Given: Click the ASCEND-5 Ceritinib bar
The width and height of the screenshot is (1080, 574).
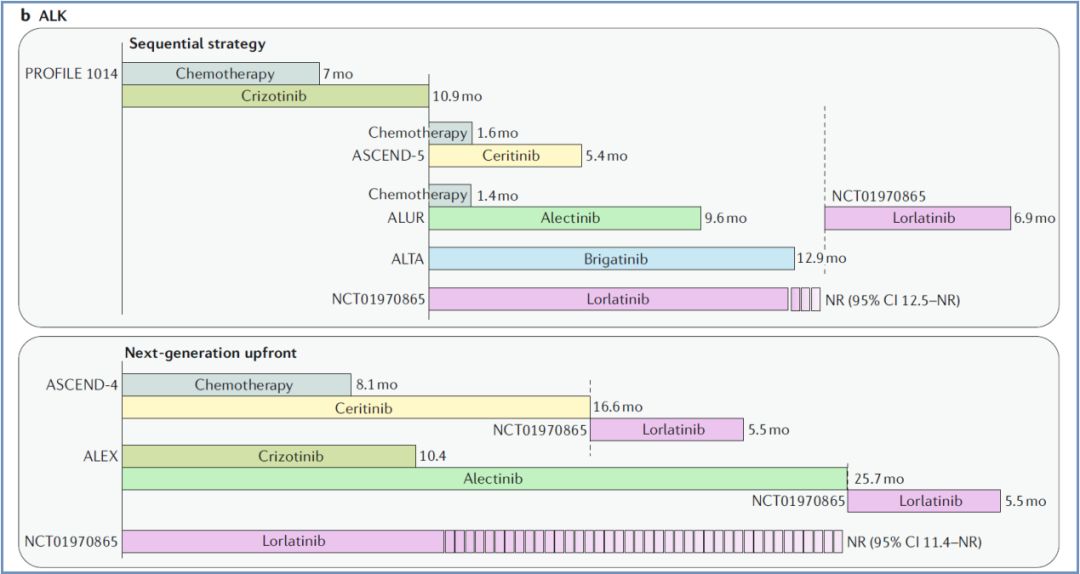Looking at the screenshot, I should tap(505, 156).
